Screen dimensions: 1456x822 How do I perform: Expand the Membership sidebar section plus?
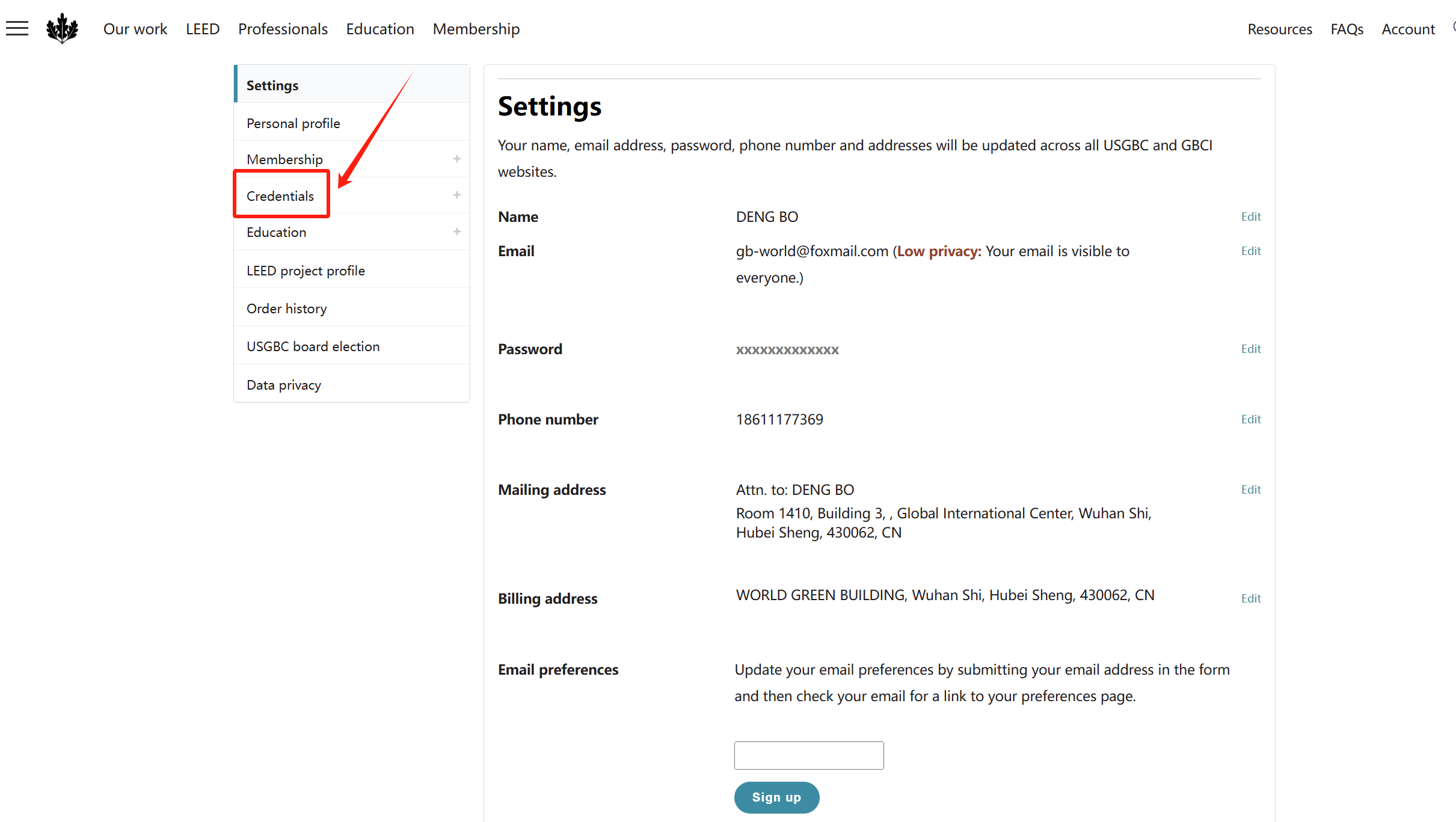pyautogui.click(x=457, y=159)
